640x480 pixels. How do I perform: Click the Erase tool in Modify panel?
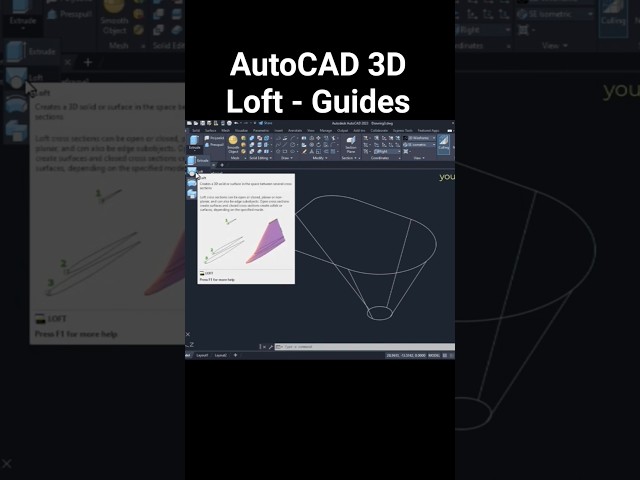[304, 151]
